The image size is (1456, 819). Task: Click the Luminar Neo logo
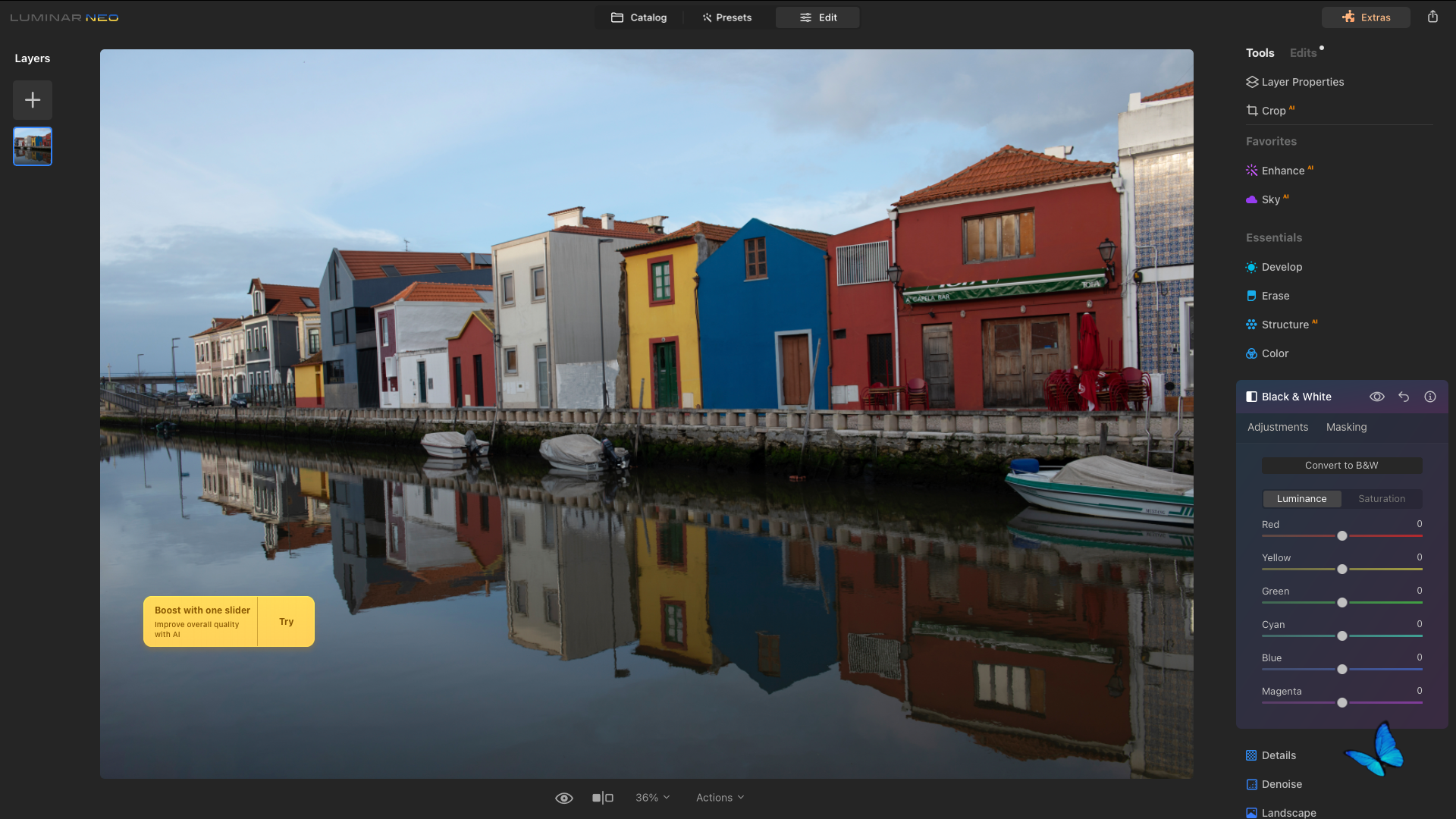[x=64, y=17]
